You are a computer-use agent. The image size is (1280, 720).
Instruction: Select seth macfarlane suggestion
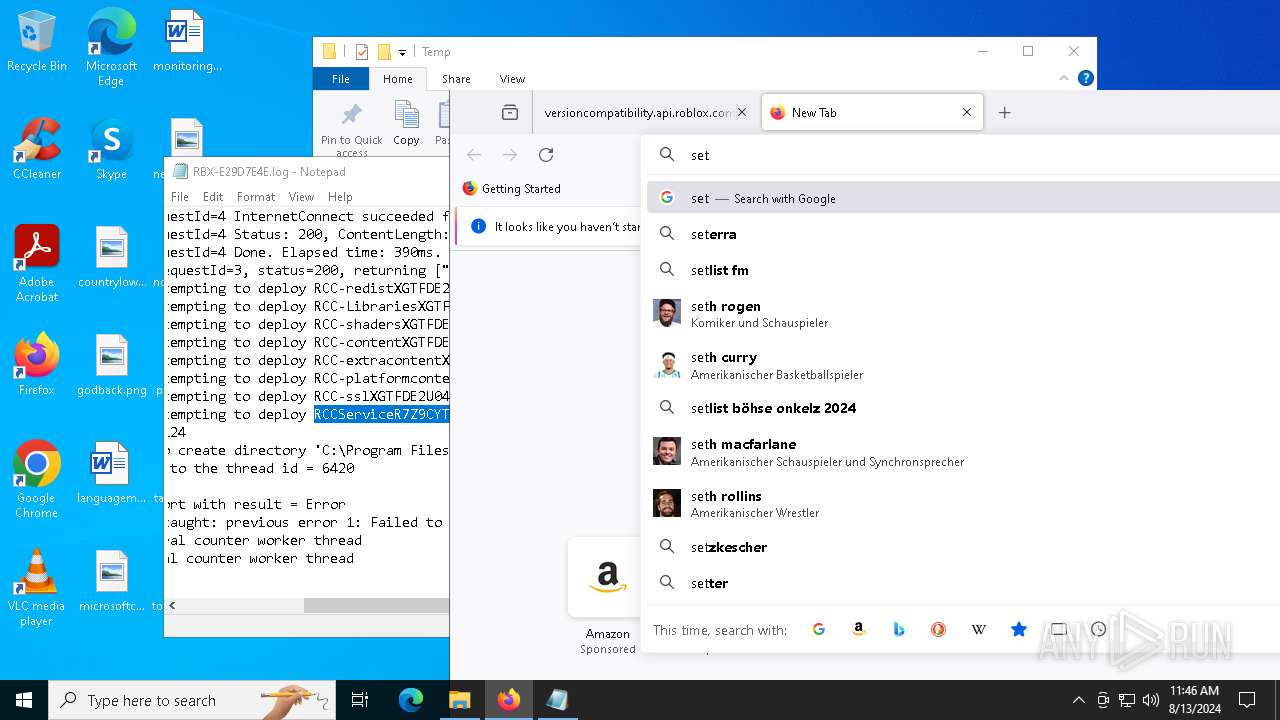tap(963, 452)
